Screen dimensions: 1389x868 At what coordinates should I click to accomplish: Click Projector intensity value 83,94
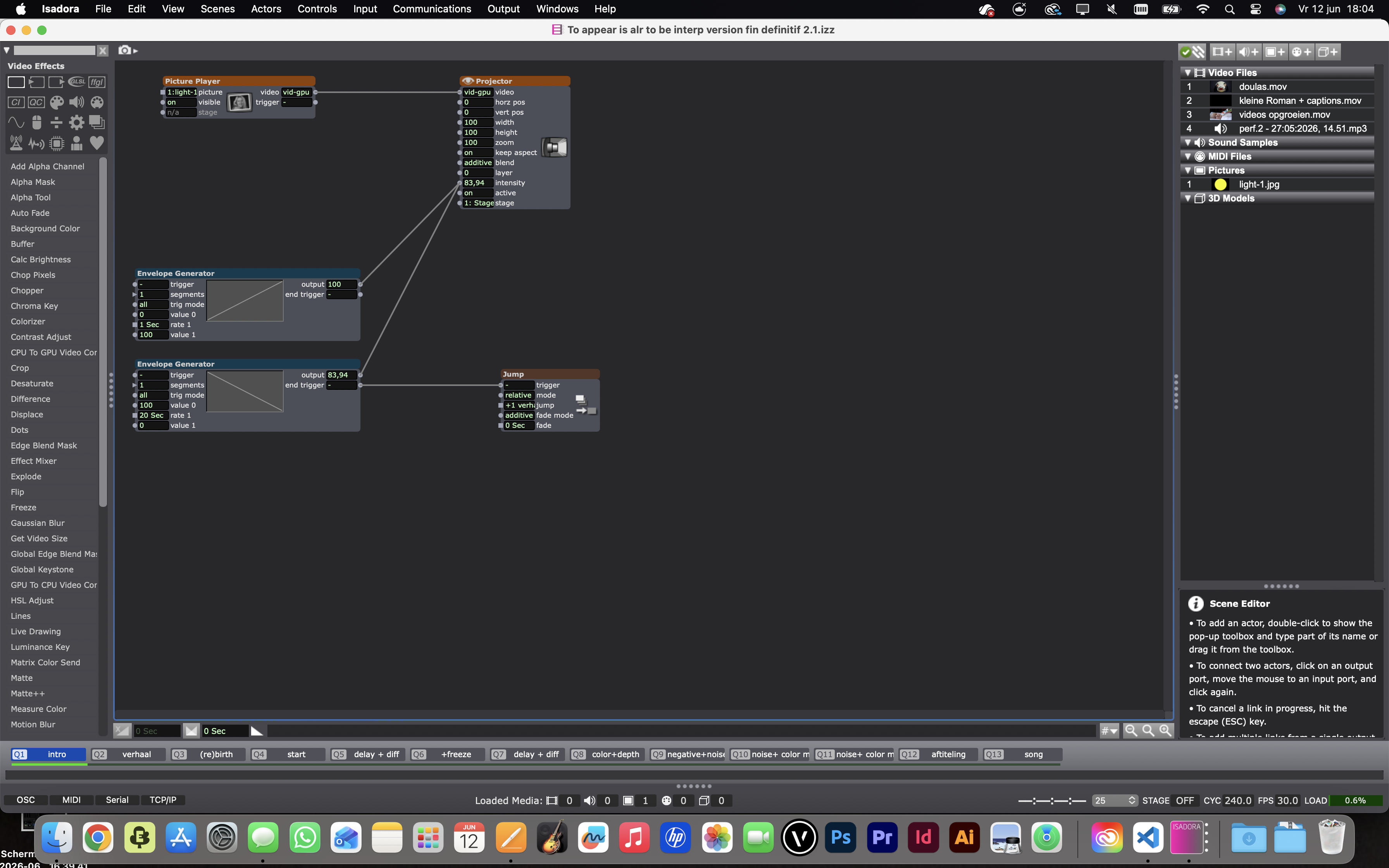[x=477, y=183]
